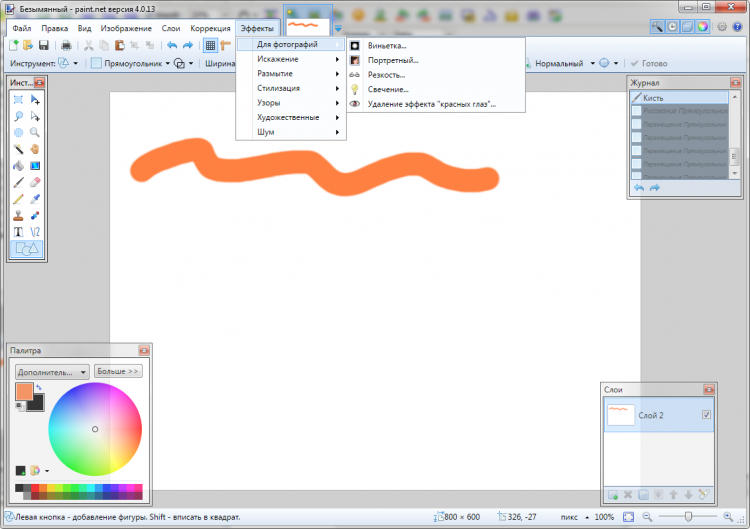Select the Pencil tool
750x529 pixels.
tap(18, 199)
